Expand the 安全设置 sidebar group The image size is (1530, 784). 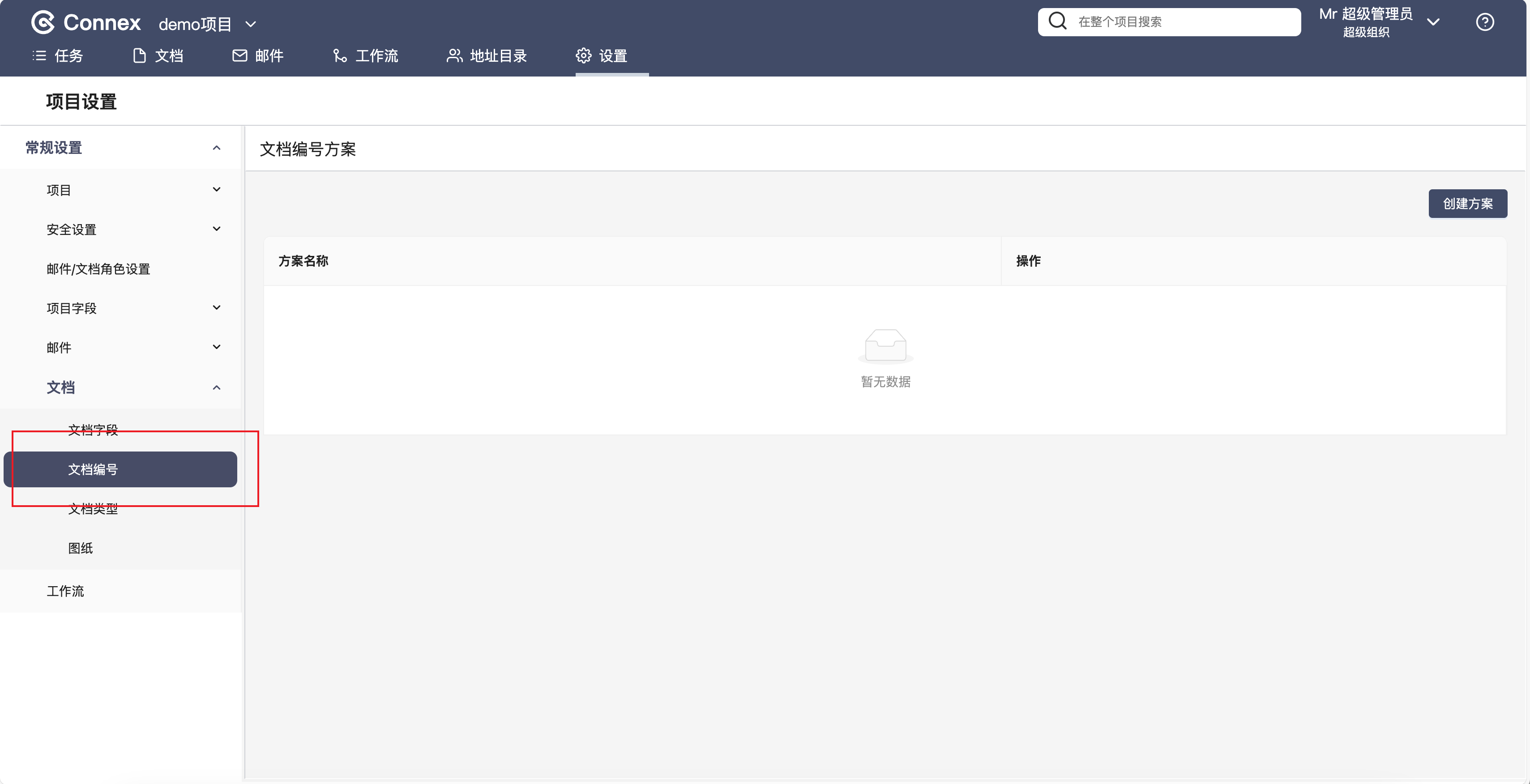pos(216,229)
